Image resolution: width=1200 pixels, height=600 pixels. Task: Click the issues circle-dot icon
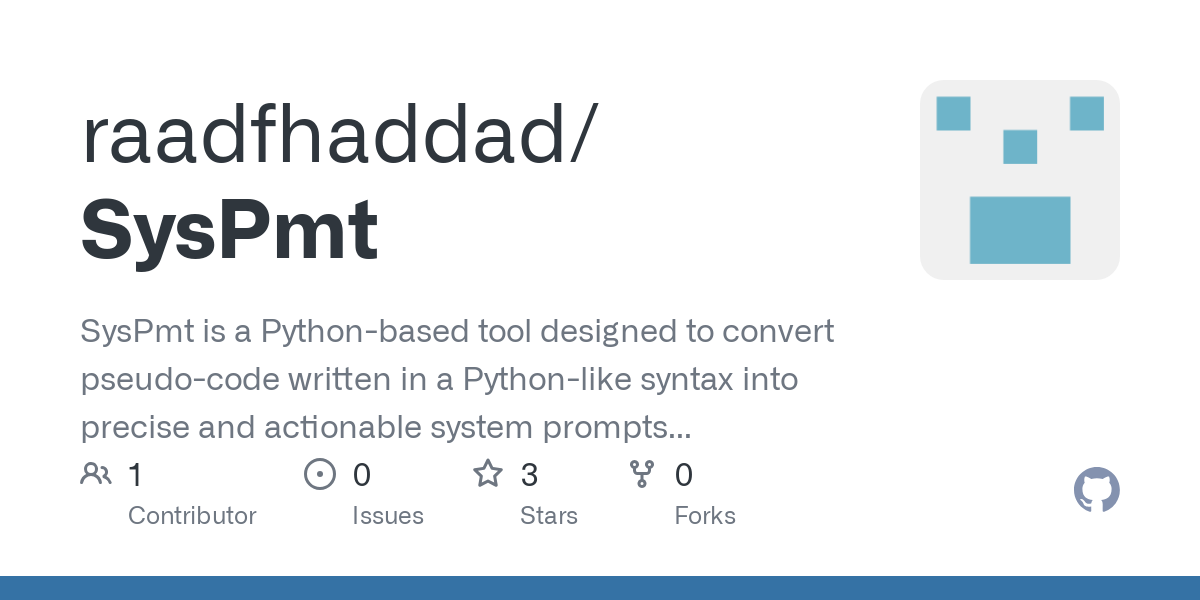pyautogui.click(x=320, y=474)
